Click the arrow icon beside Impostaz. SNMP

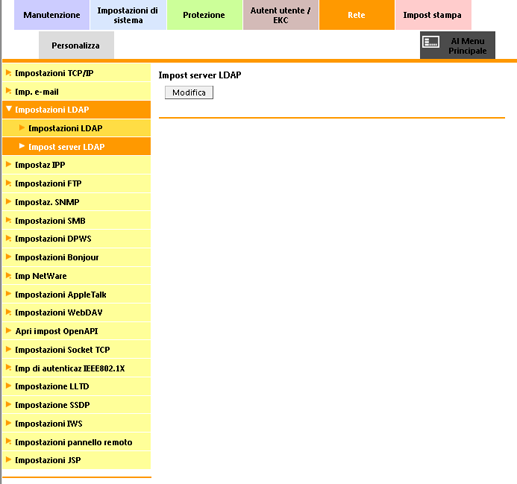[x=9, y=201]
